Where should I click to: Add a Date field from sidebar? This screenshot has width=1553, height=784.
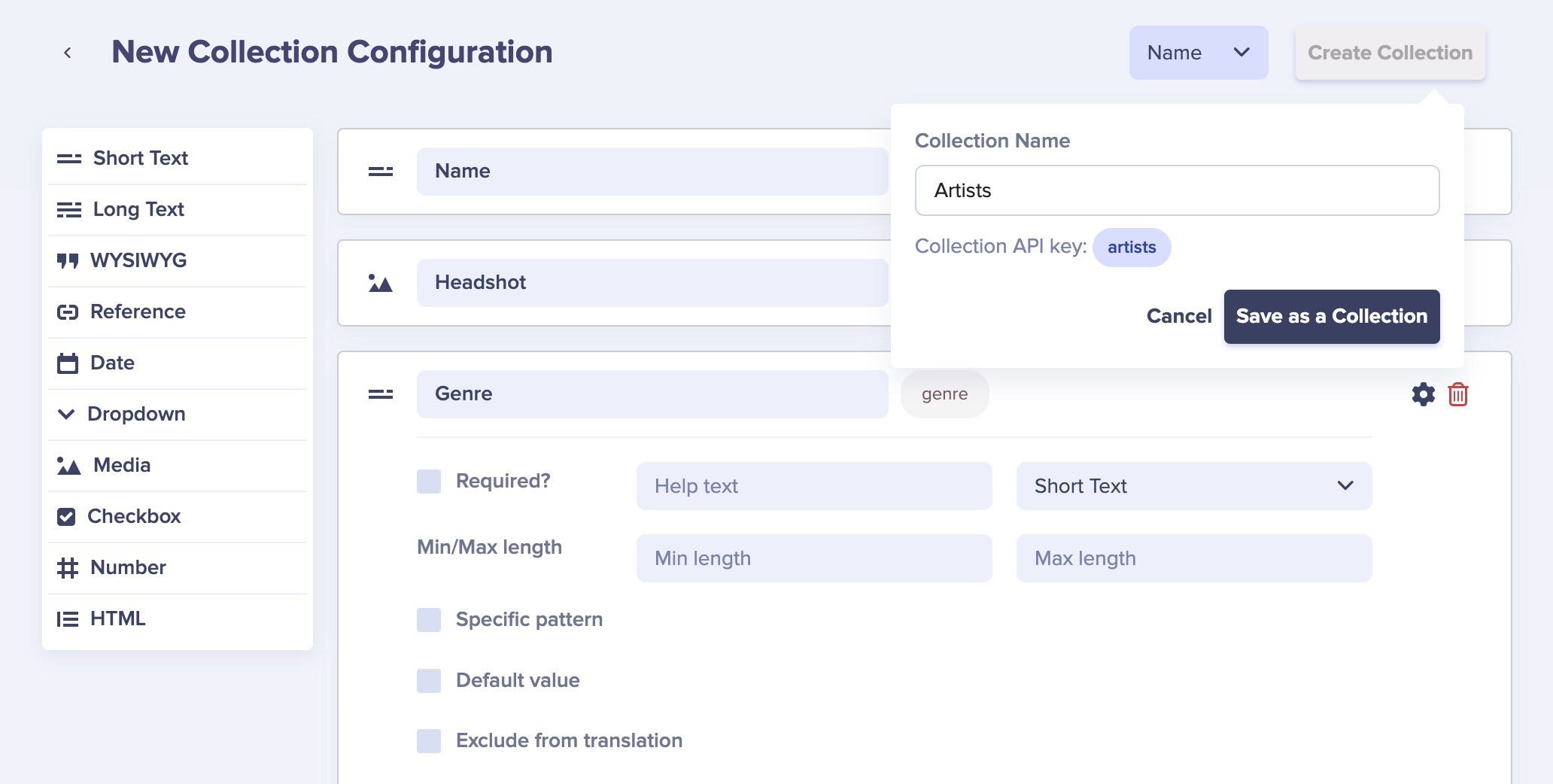click(178, 363)
